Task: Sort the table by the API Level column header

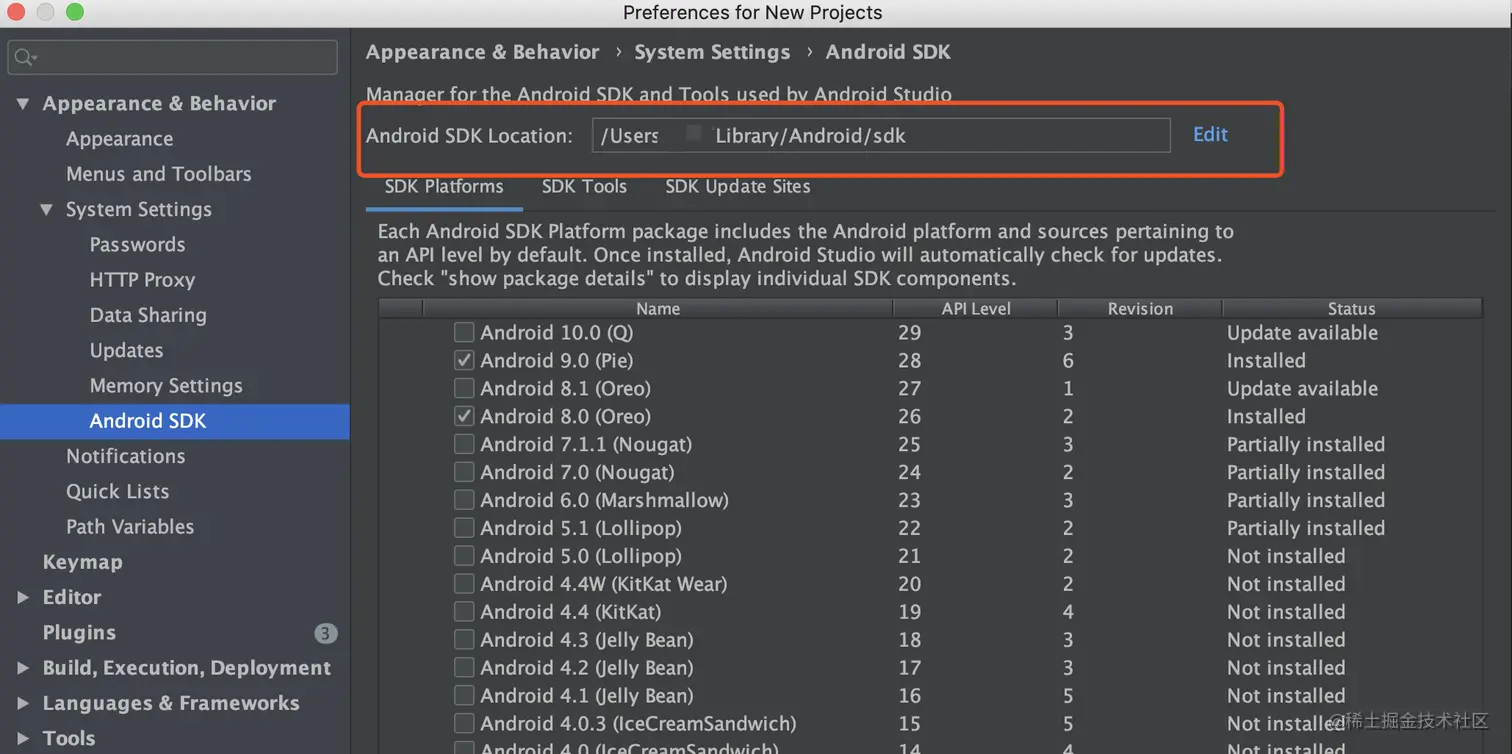Action: (976, 309)
